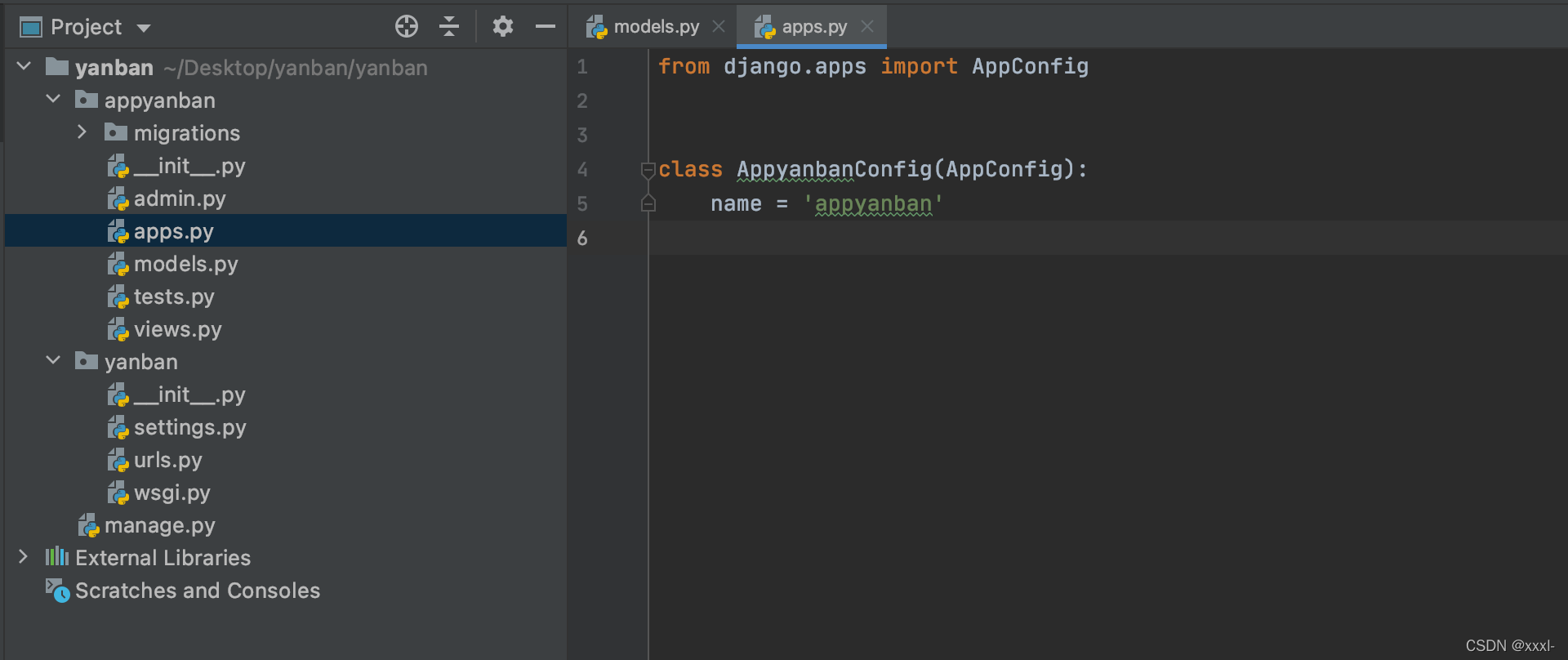The image size is (1568, 660).
Task: Click the Python file icon of admin.py
Action: click(118, 198)
